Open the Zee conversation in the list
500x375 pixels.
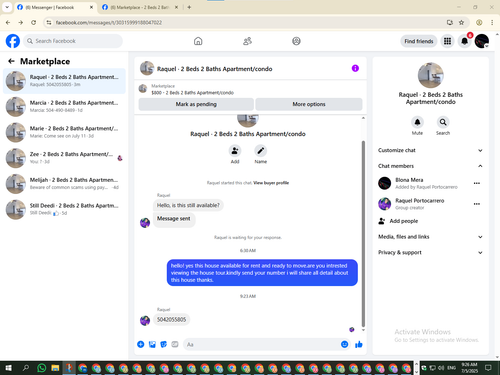(64, 158)
